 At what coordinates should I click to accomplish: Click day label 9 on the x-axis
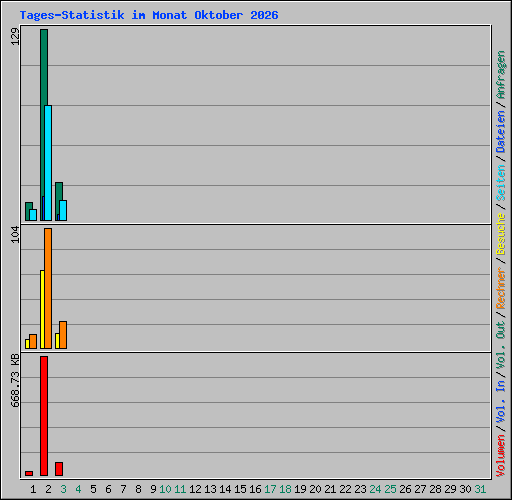coord(153,489)
